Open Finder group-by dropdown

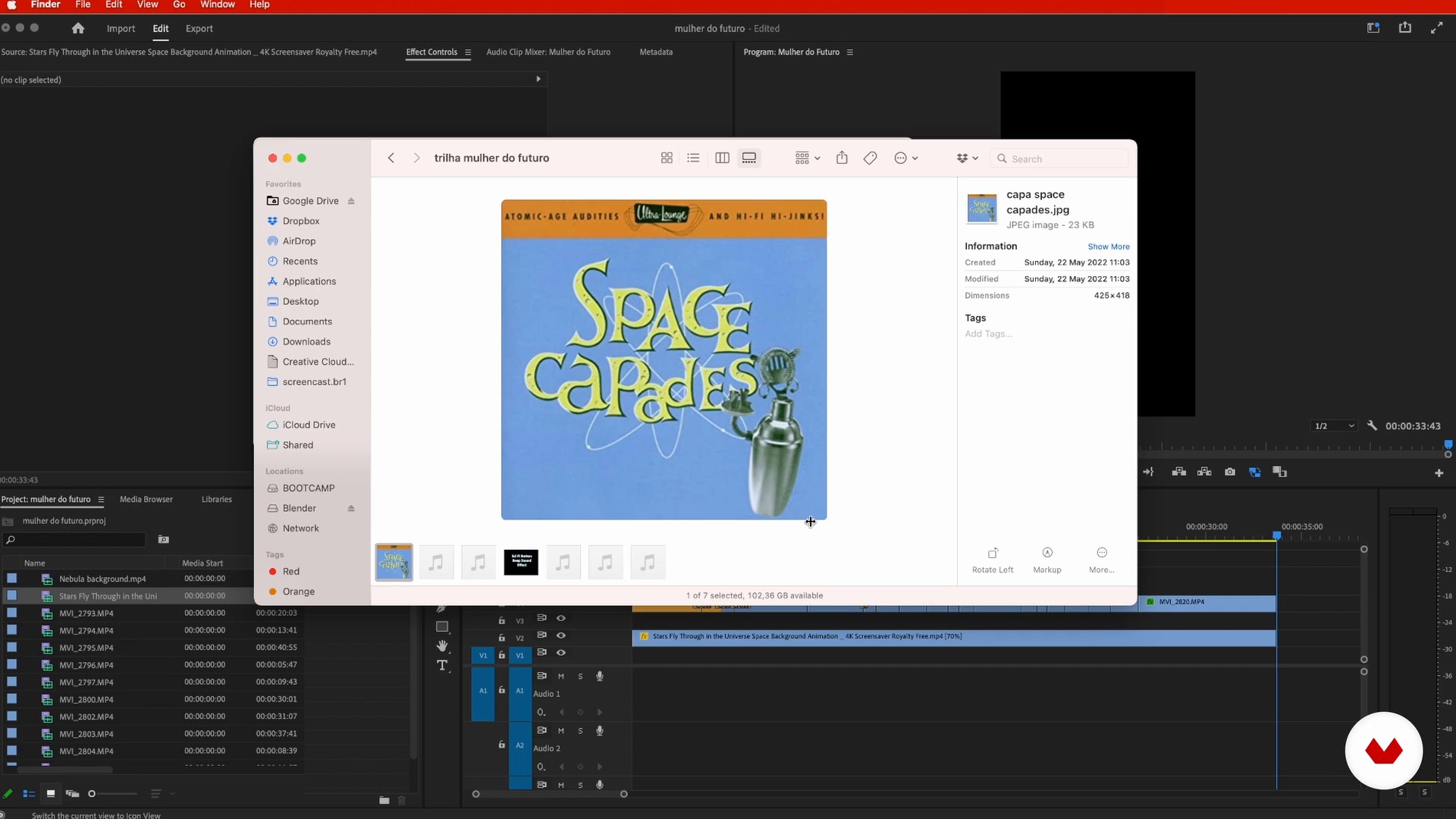pos(808,158)
